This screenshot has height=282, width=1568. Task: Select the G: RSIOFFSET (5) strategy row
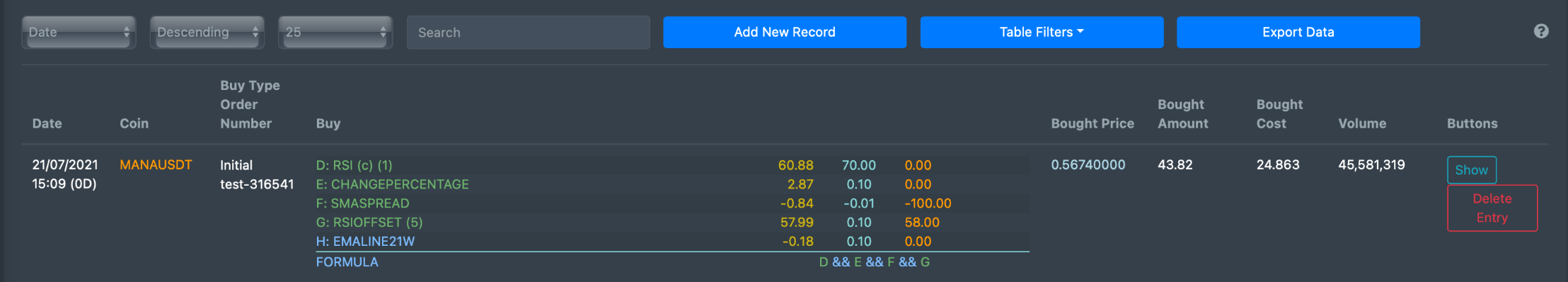[x=672, y=222]
